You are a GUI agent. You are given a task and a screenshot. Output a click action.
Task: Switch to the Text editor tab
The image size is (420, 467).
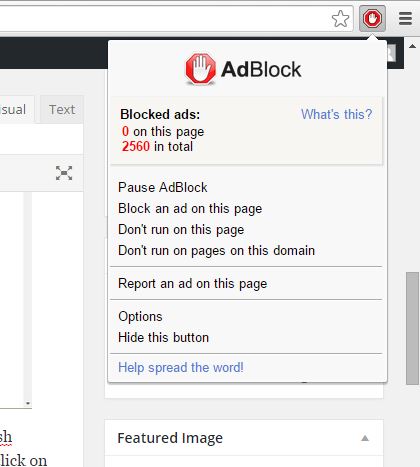click(x=62, y=109)
